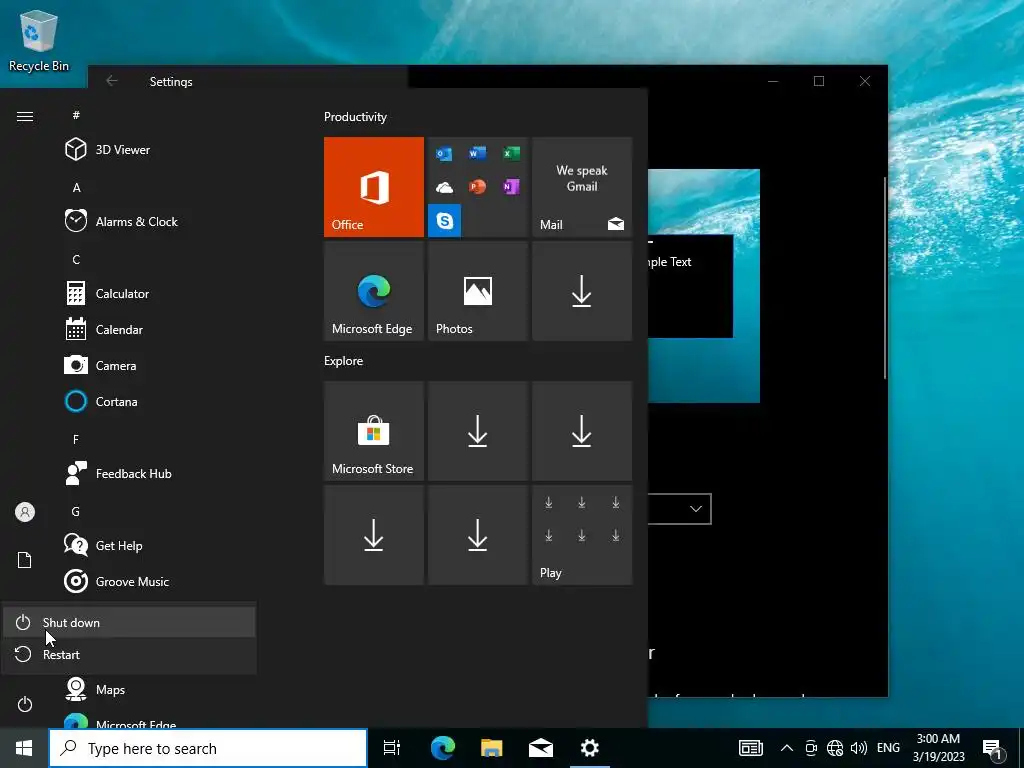Screen dimensions: 1024x768
Task: Open the Microsoft Store tile
Action: [374, 431]
